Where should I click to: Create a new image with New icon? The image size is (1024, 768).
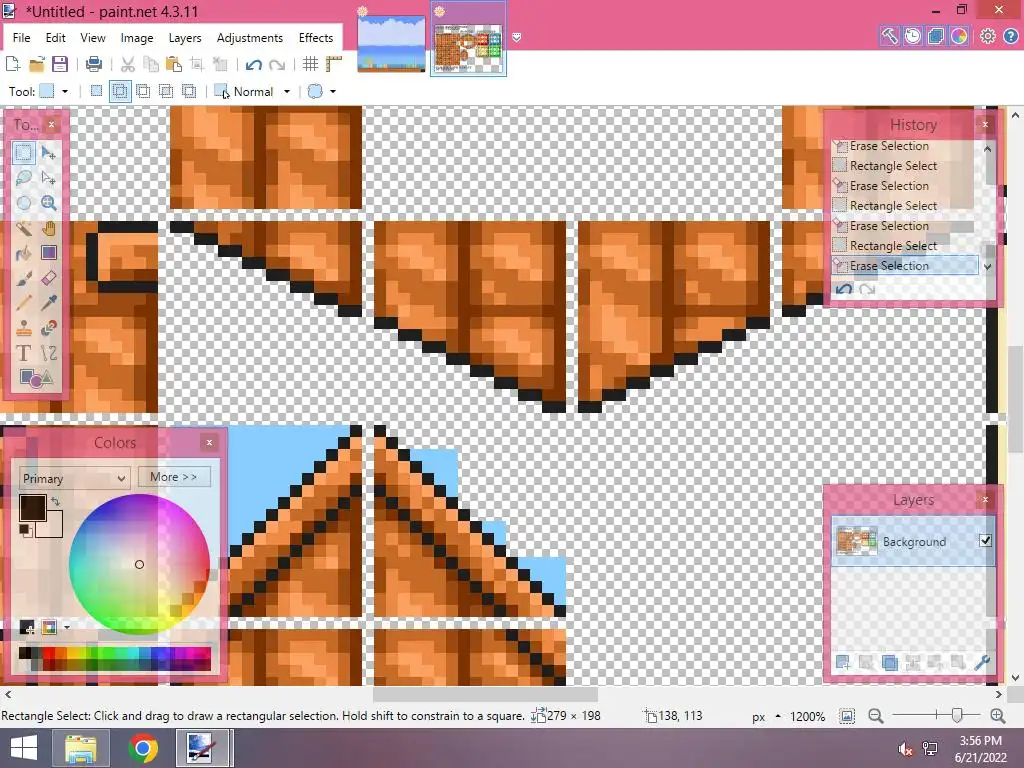(x=12, y=64)
